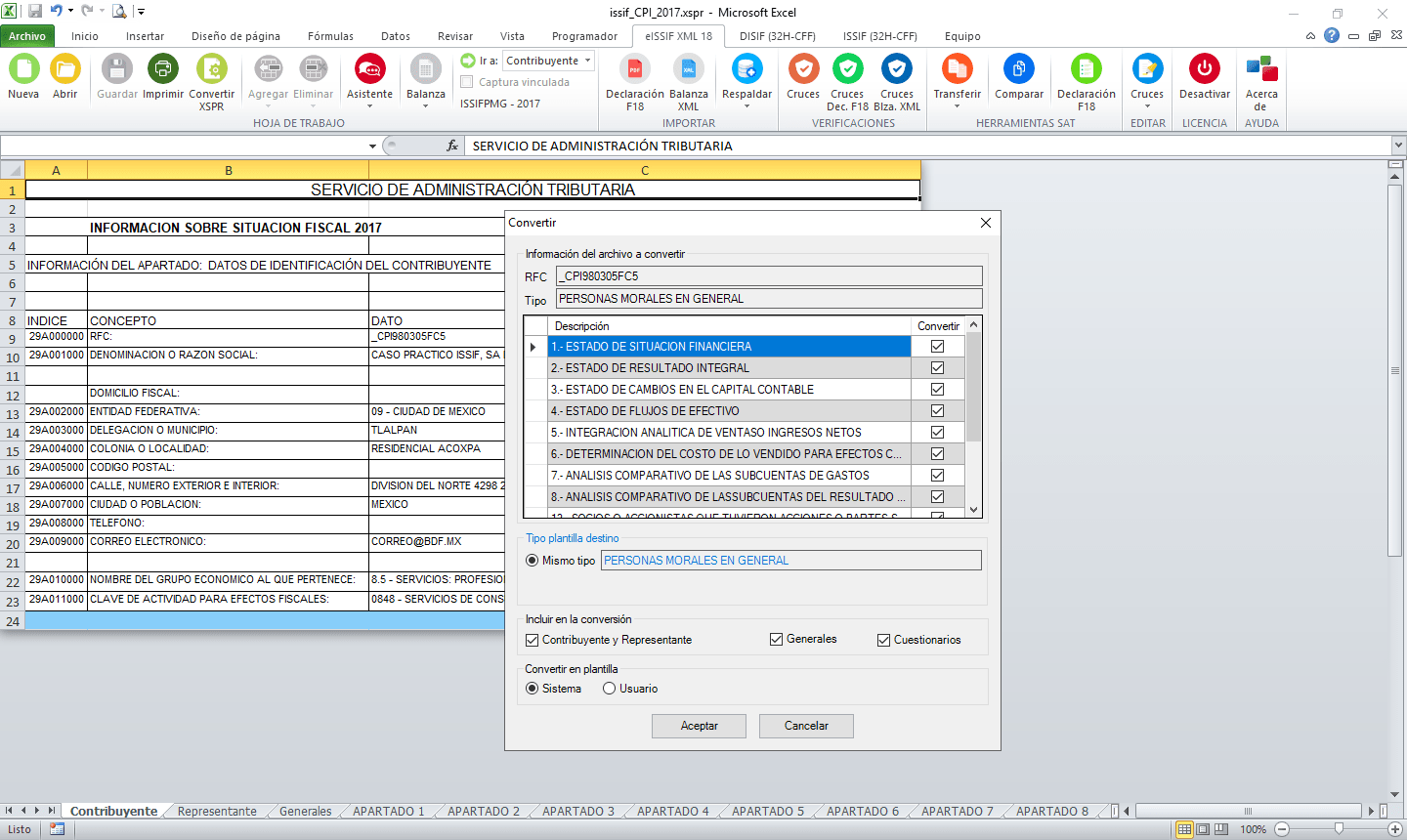Import Declaración F18 PDF
Image resolution: width=1407 pixels, height=840 pixels.
[635, 69]
